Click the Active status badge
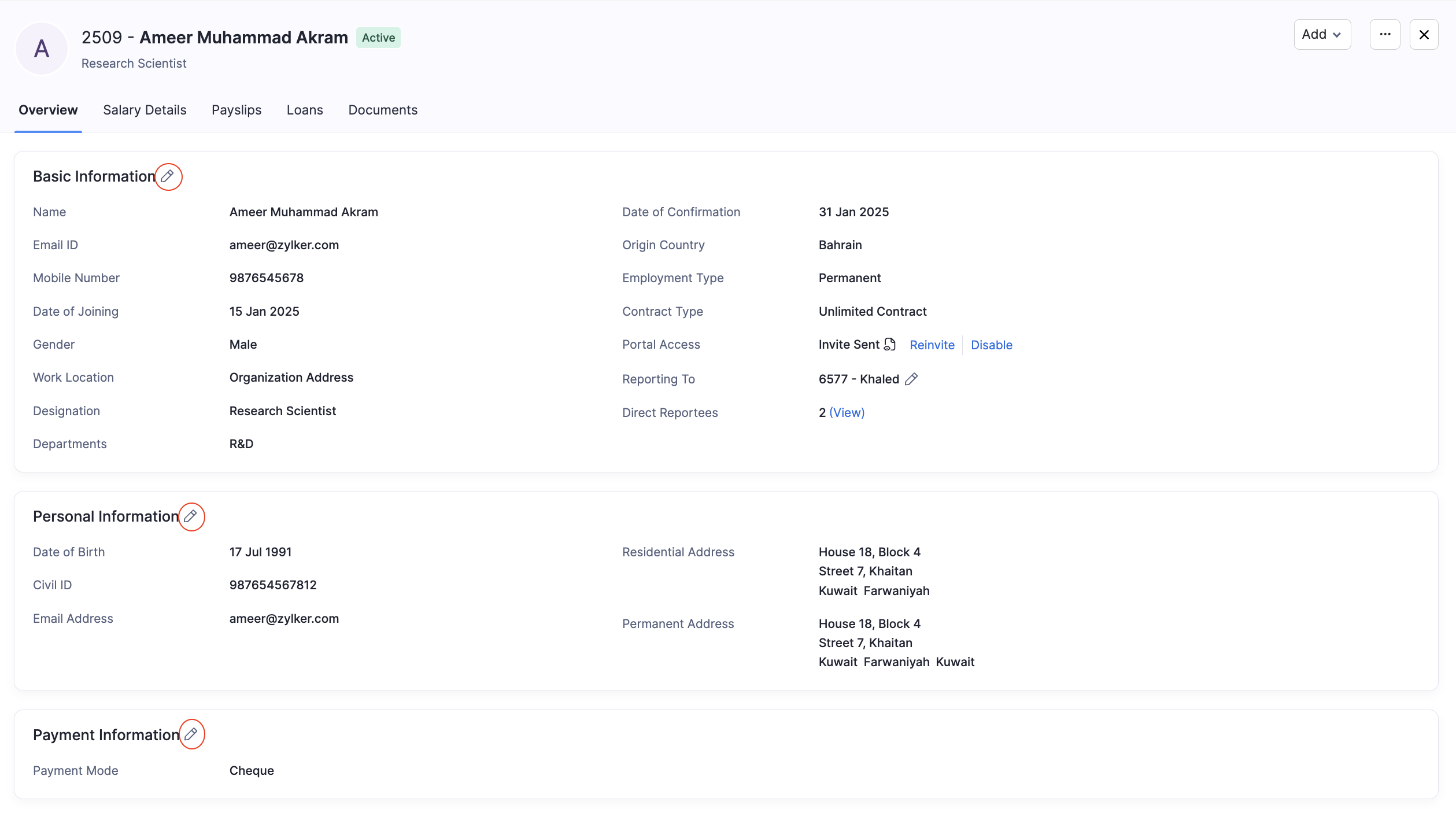This screenshot has height=820, width=1456. coord(378,38)
